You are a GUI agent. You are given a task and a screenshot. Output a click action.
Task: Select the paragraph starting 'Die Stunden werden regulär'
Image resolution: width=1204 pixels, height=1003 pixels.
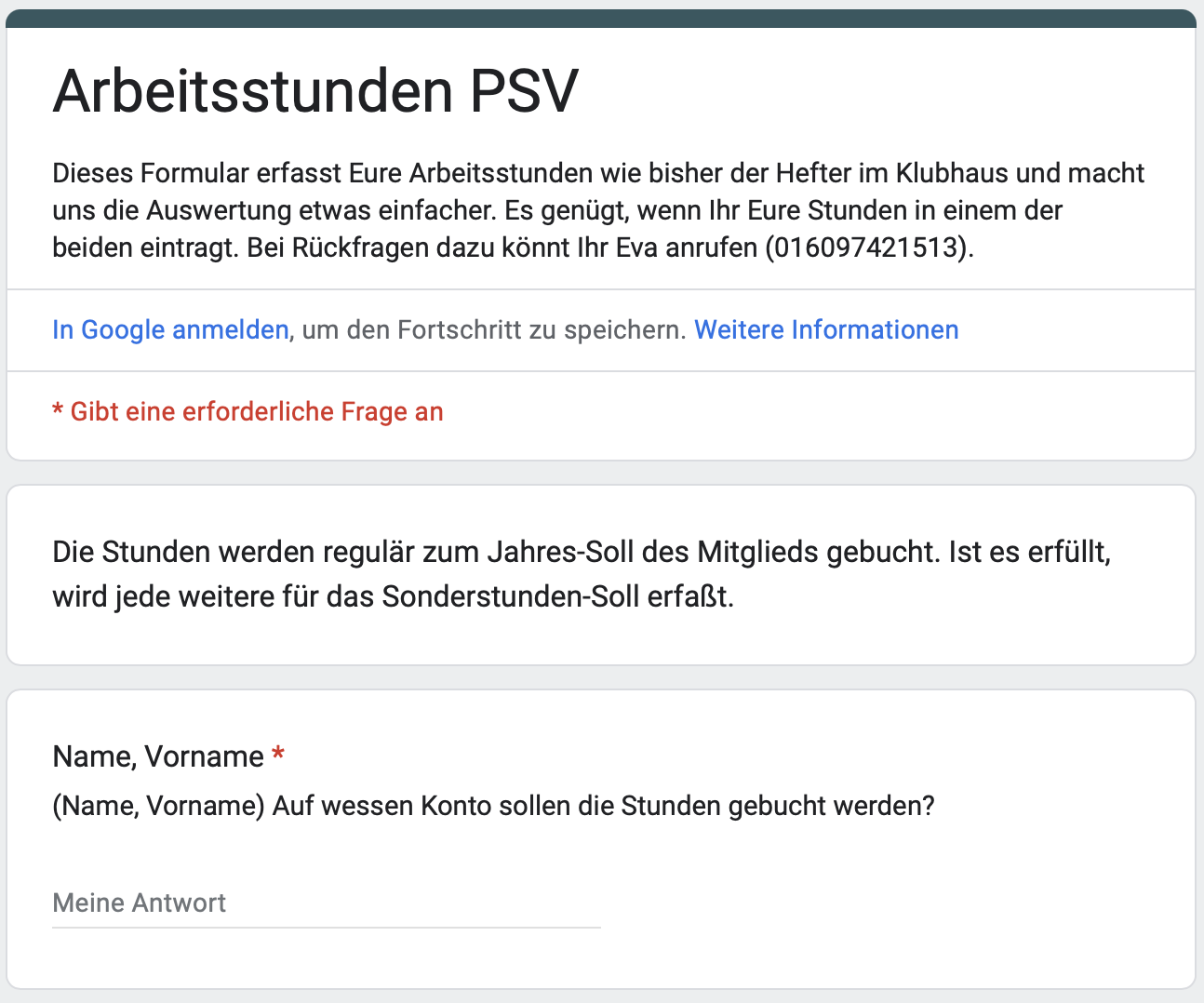pos(582,574)
